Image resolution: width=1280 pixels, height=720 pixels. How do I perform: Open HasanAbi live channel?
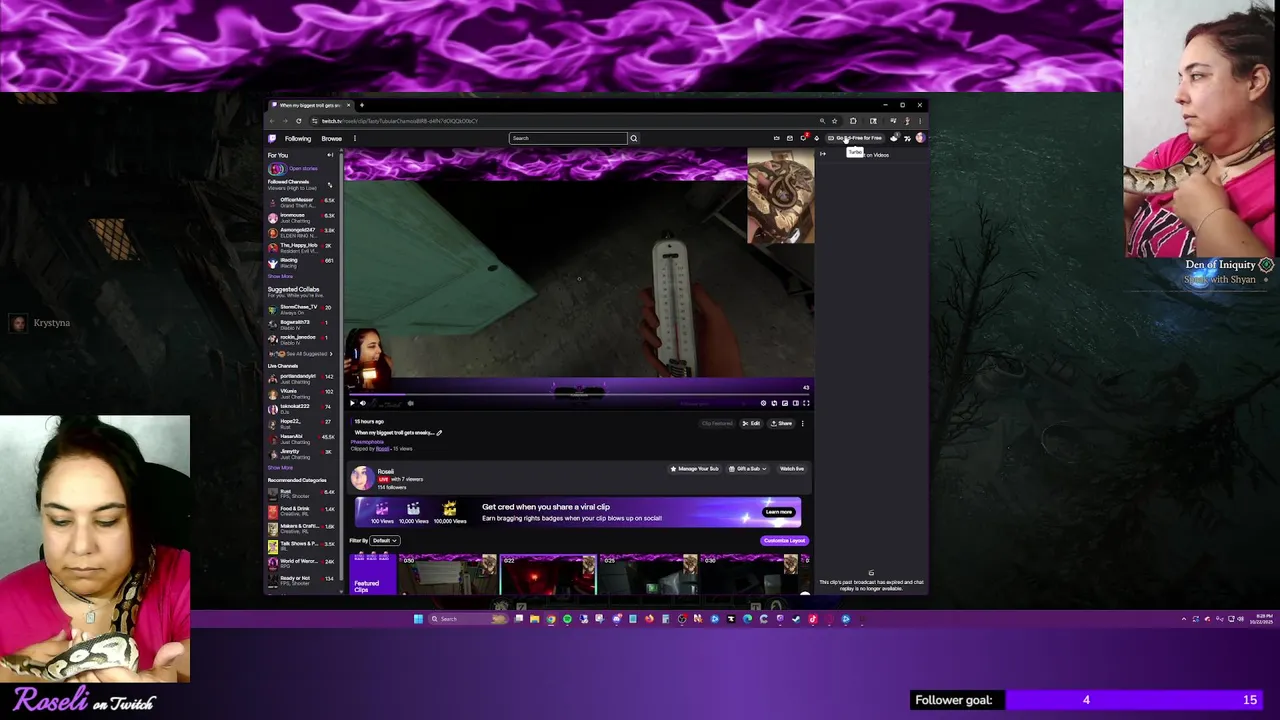point(301,438)
